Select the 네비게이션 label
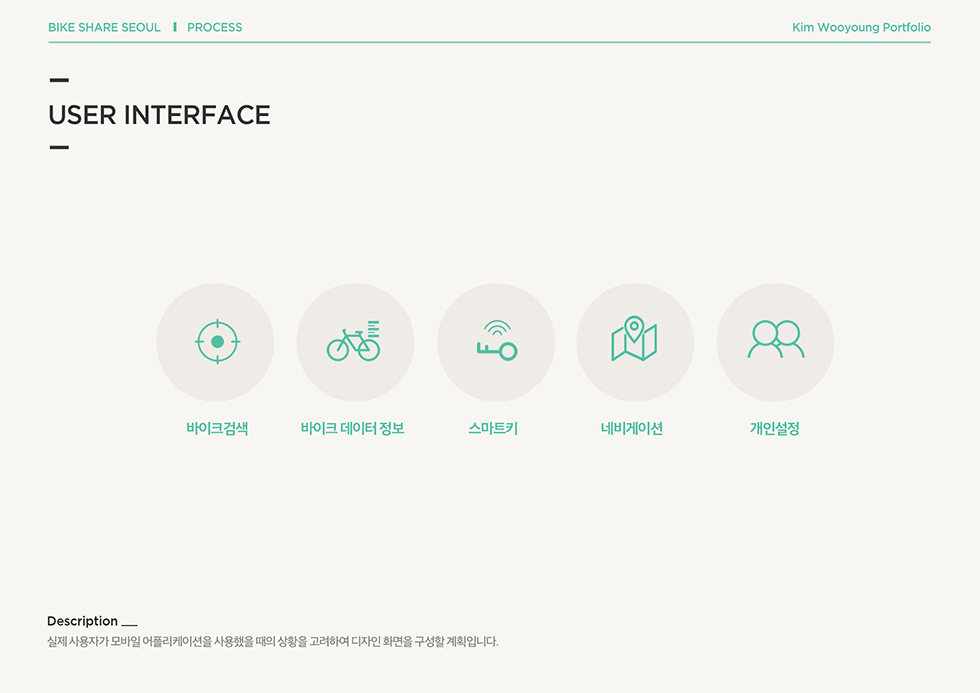Viewport: 980px width, 693px height. coord(632,429)
